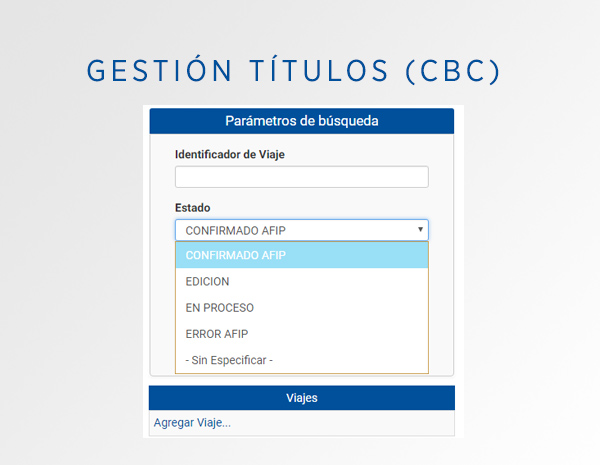Click the (CBC) text in the heading
The height and width of the screenshot is (465, 600).
coord(453,71)
